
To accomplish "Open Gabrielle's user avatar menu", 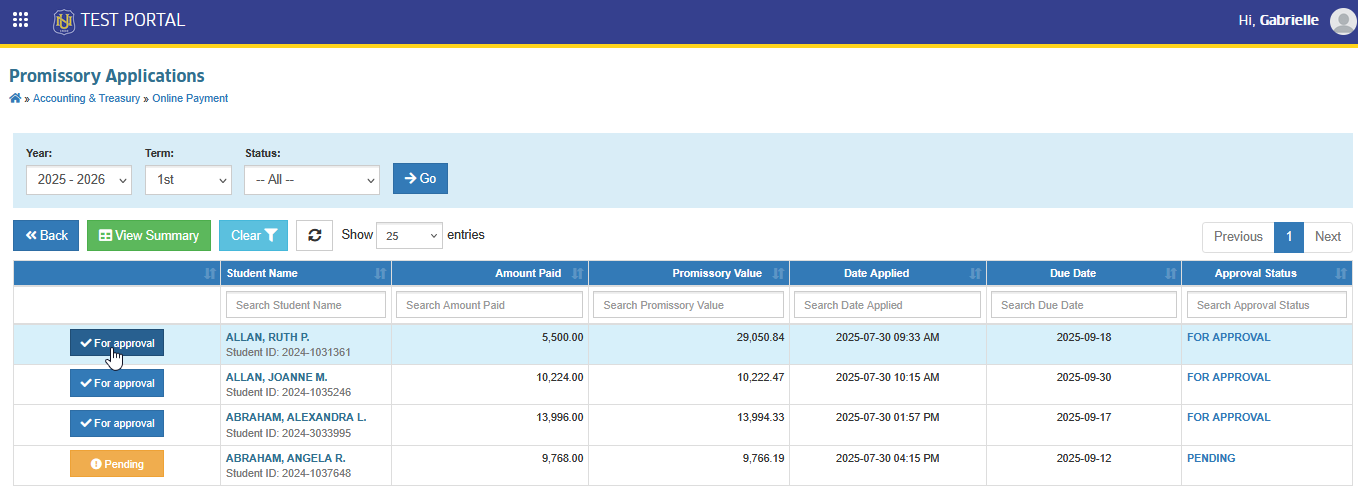I will point(1343,21).
